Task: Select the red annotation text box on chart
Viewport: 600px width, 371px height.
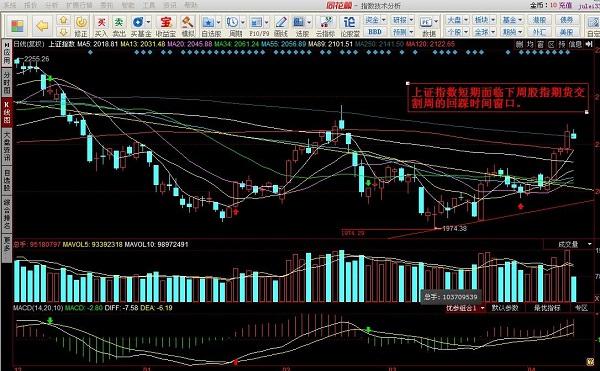Action: [x=497, y=98]
